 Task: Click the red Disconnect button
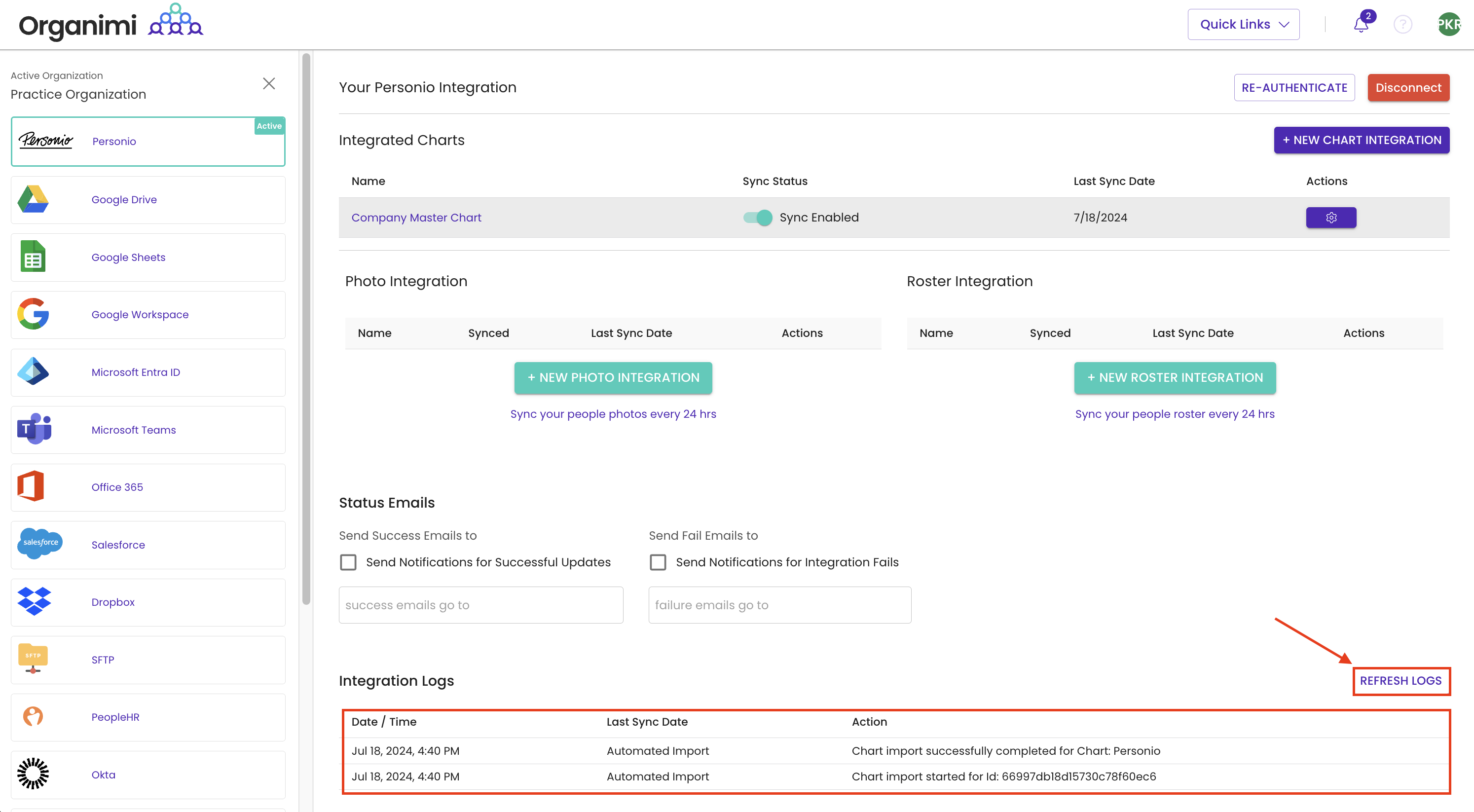(1408, 87)
